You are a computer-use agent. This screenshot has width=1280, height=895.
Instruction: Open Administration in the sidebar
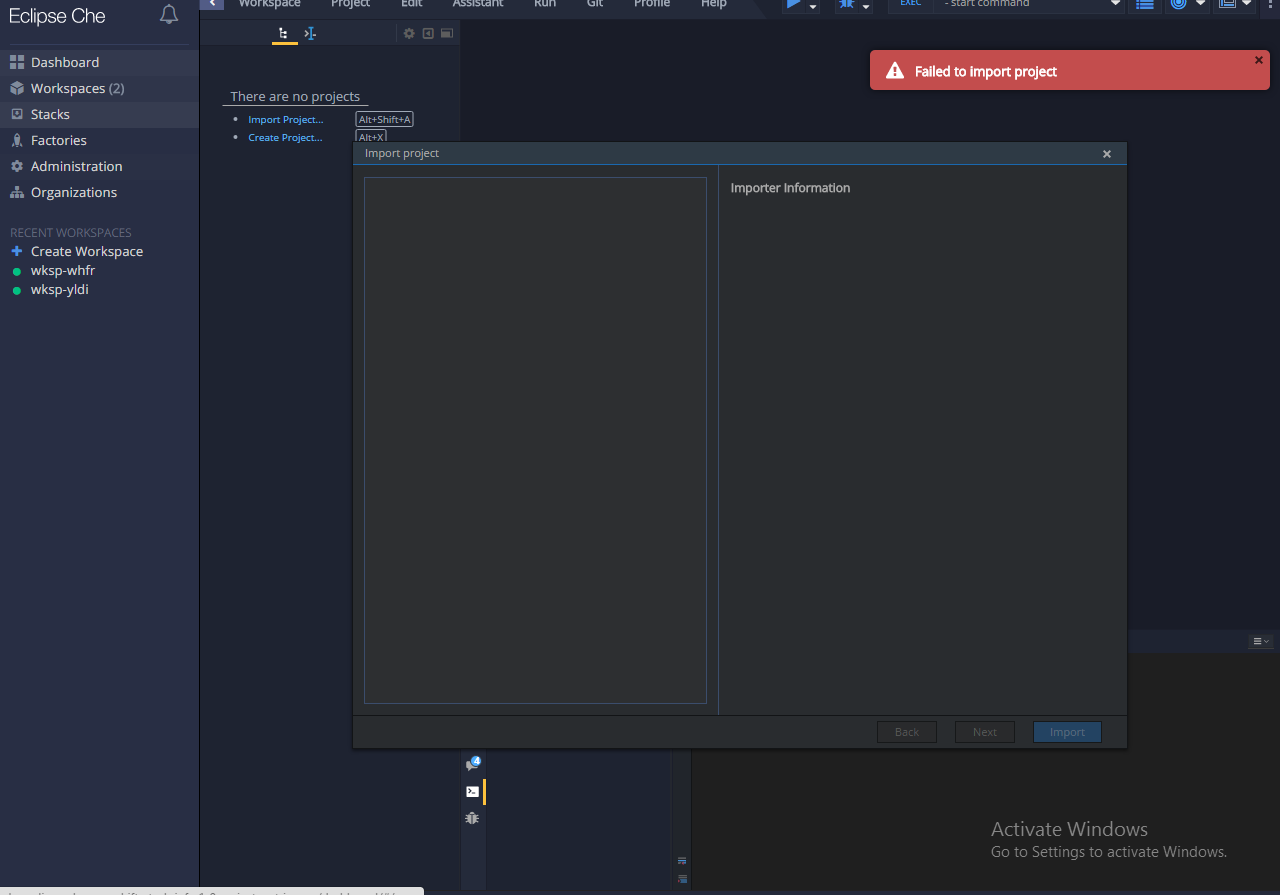(99, 166)
